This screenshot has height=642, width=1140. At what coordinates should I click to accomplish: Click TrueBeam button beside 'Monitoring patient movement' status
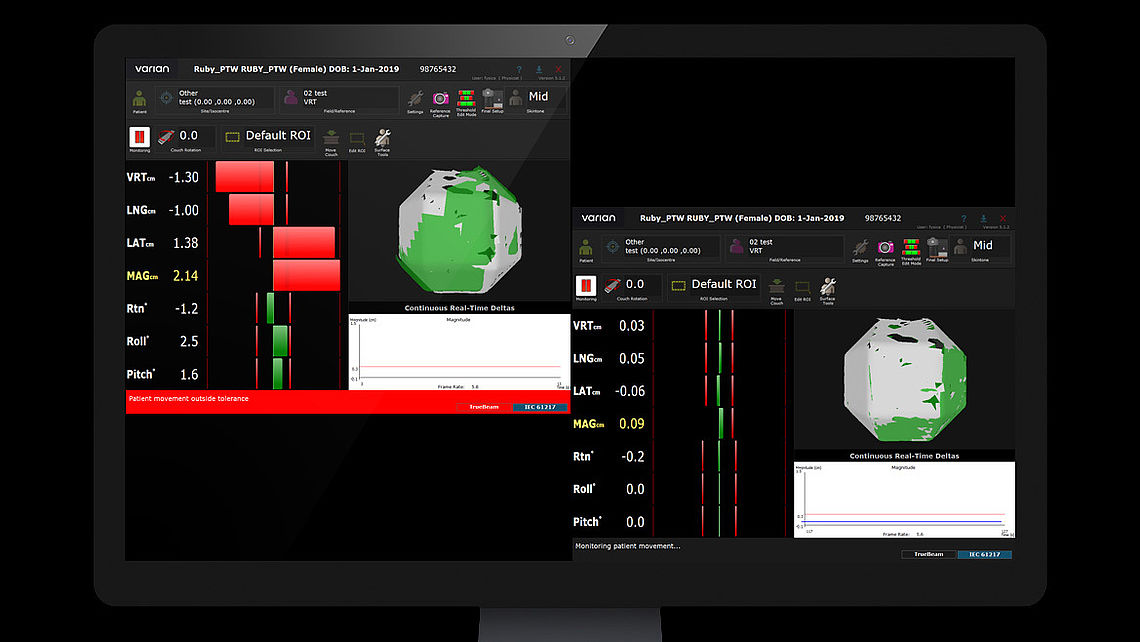pos(928,554)
